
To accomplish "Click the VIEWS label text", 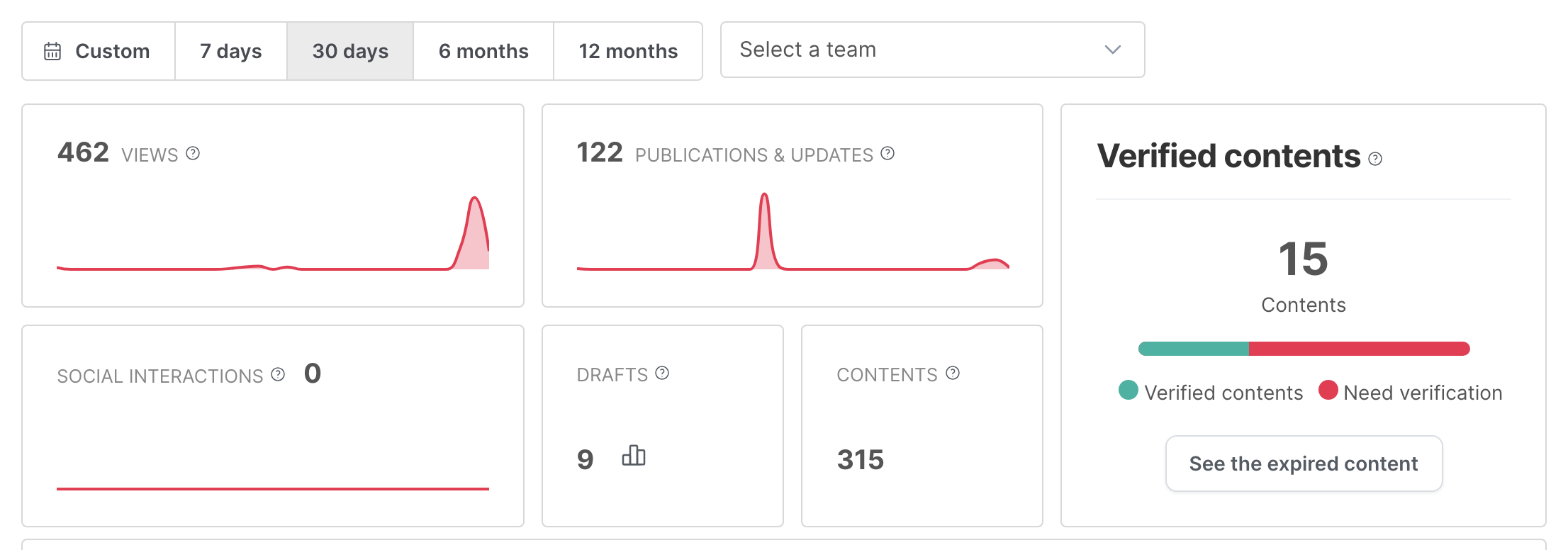I will coord(150,155).
